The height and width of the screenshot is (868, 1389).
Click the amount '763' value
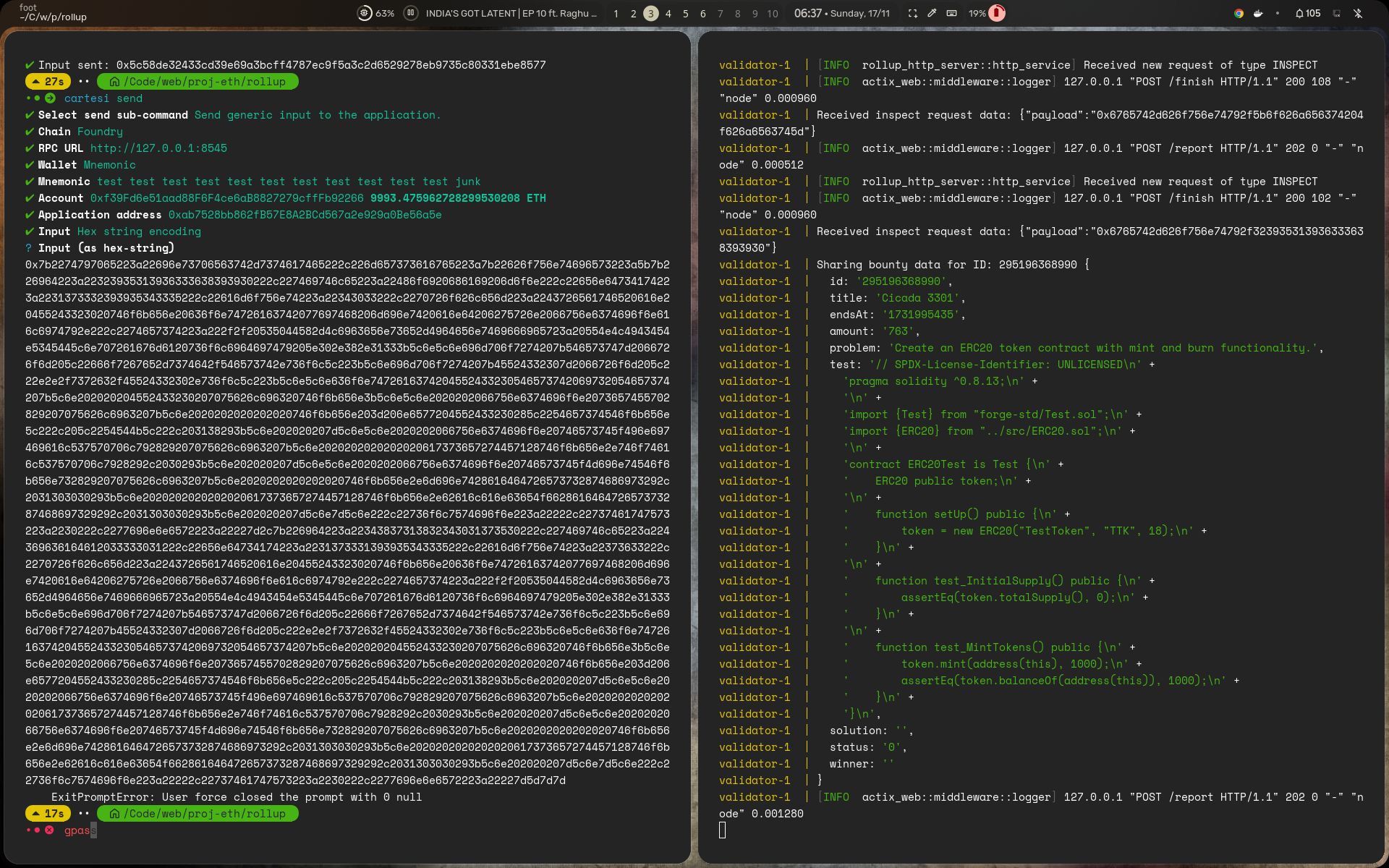coord(898,331)
